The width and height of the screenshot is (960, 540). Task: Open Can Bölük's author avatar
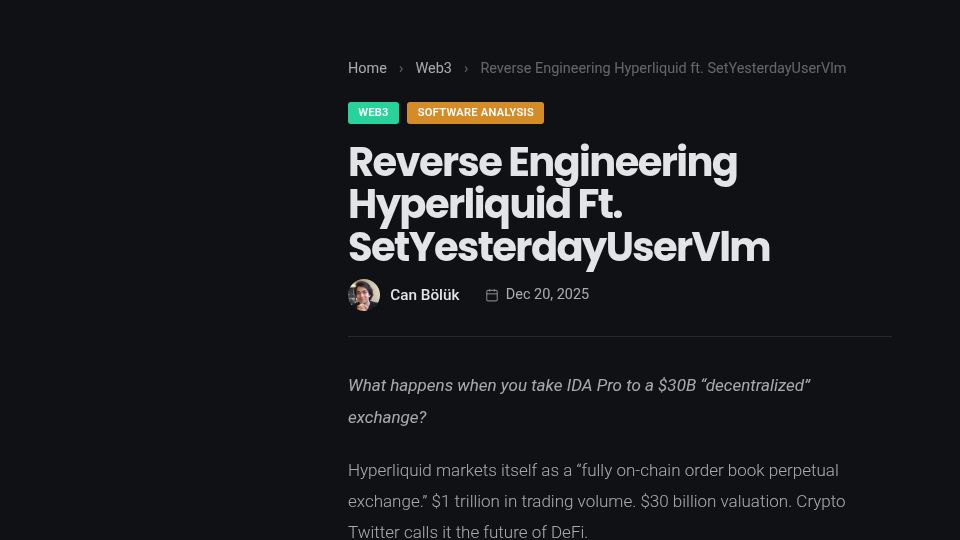click(364, 295)
